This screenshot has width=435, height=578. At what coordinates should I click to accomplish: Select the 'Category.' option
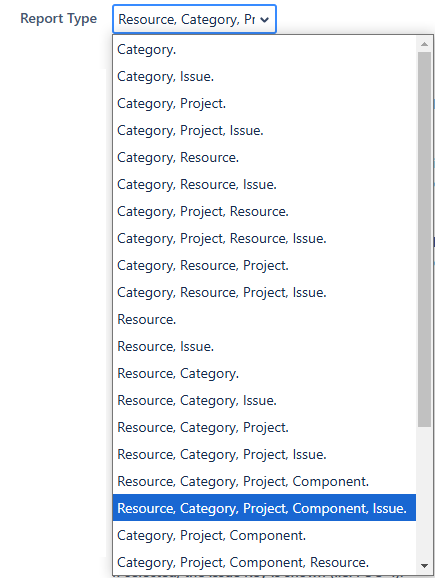tap(264, 49)
